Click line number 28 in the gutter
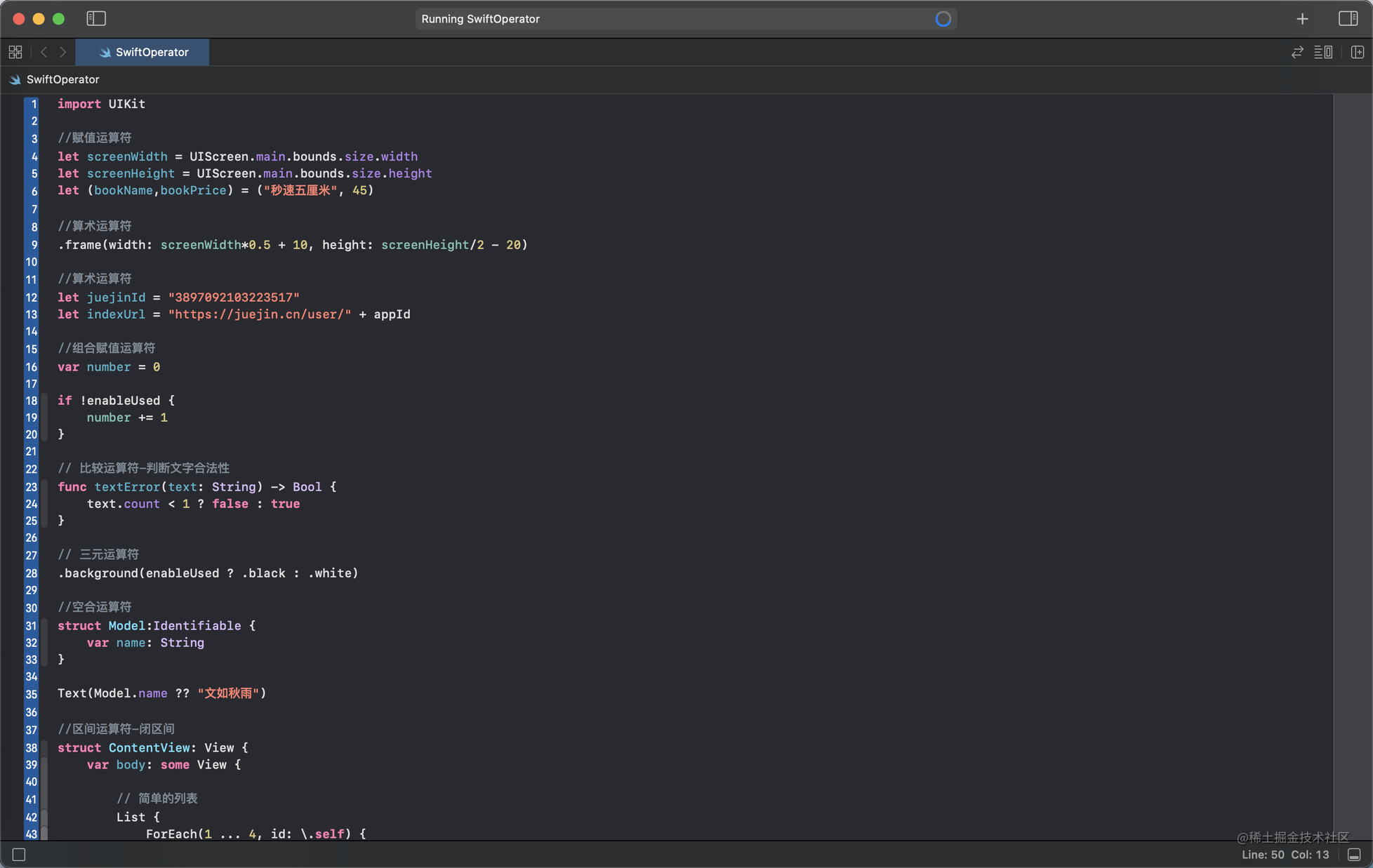1373x868 pixels. [32, 573]
